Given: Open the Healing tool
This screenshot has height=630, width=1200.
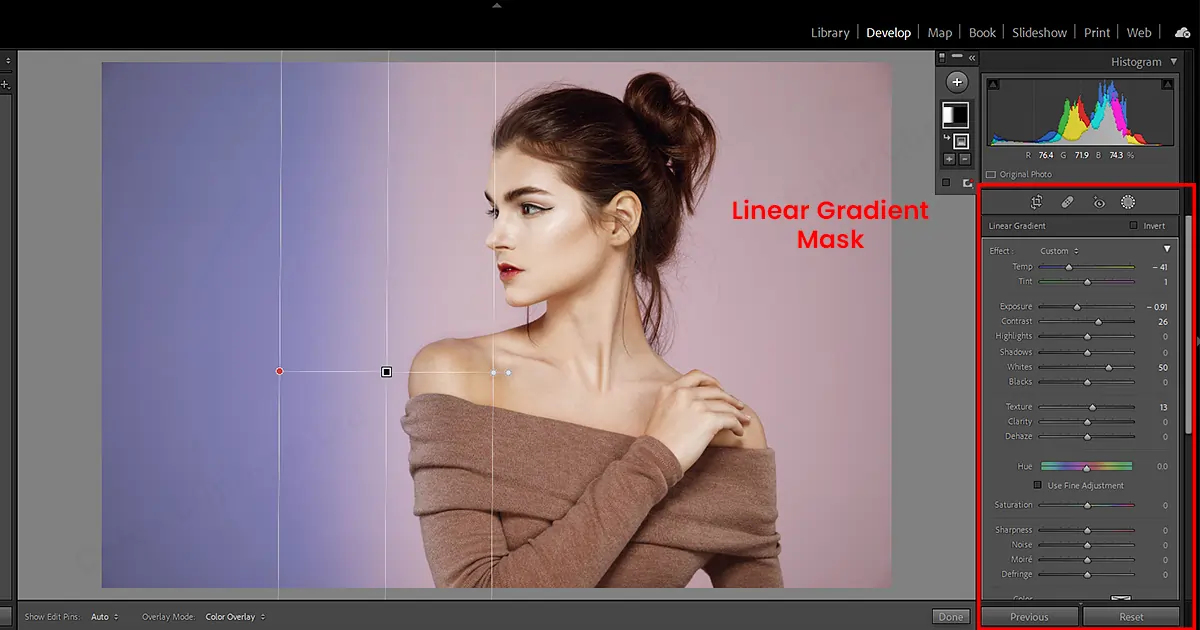Looking at the screenshot, I should pyautogui.click(x=1067, y=201).
